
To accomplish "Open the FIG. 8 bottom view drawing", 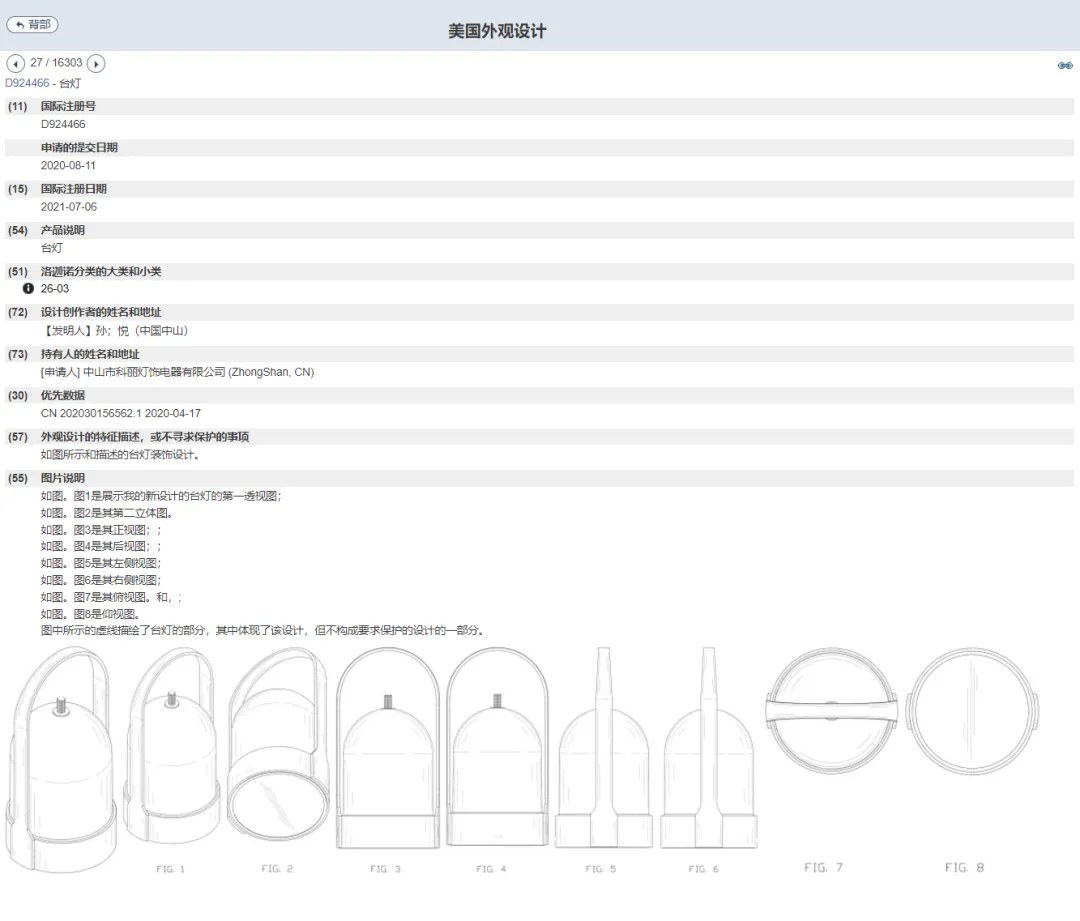I will [972, 711].
